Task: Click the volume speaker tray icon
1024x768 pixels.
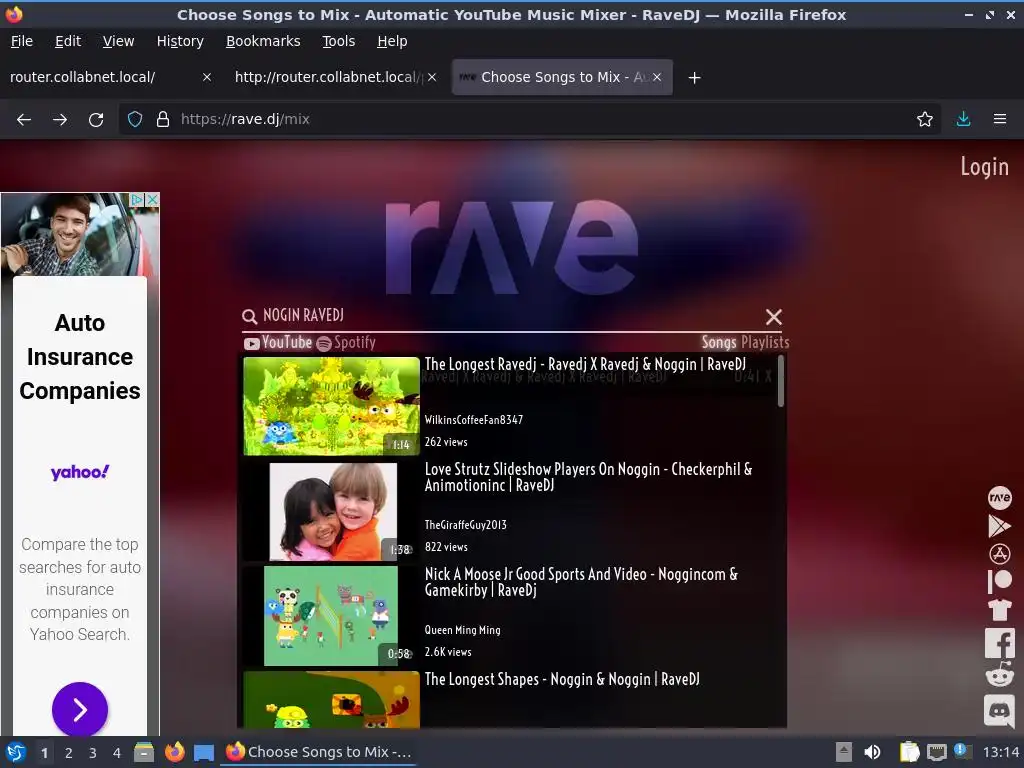Action: point(872,752)
